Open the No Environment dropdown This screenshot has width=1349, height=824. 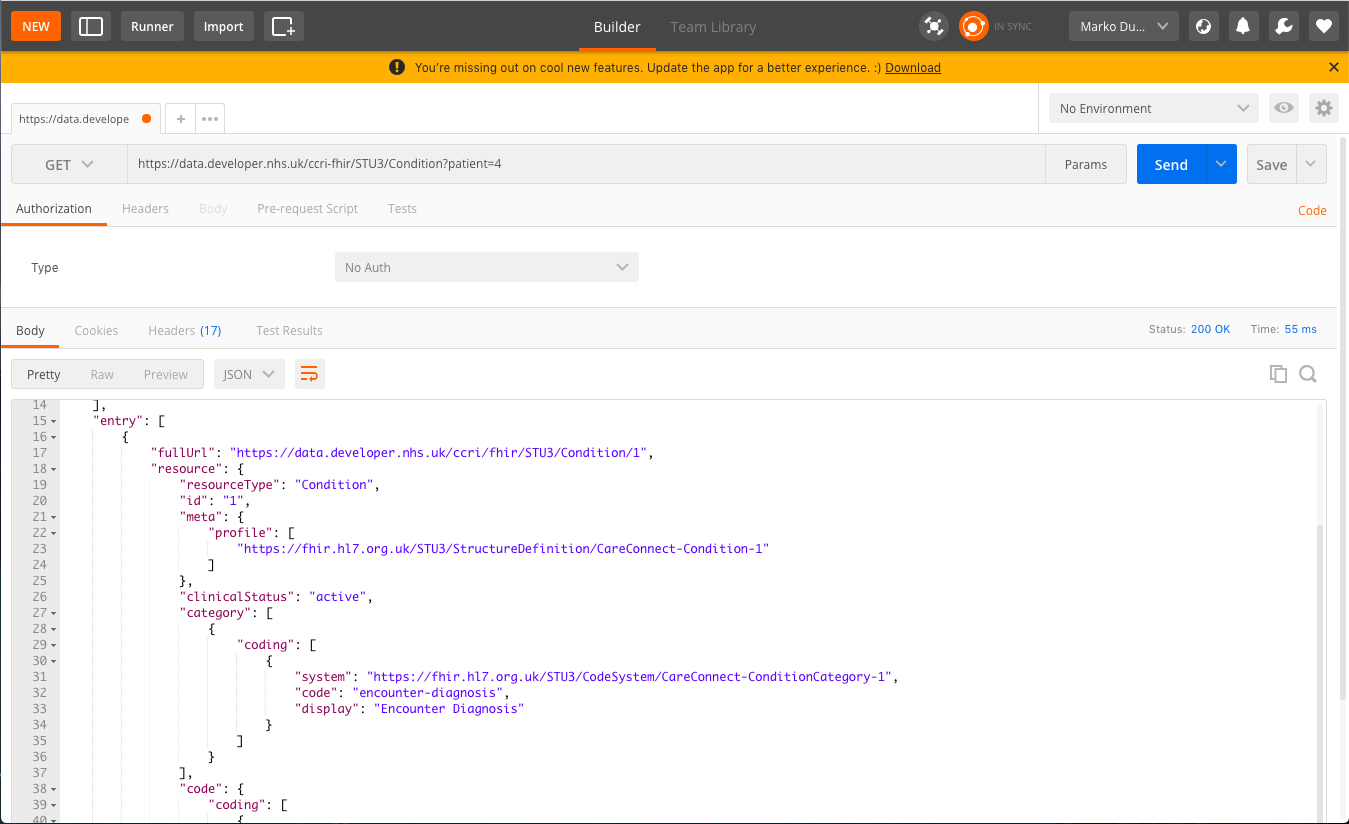point(1154,108)
